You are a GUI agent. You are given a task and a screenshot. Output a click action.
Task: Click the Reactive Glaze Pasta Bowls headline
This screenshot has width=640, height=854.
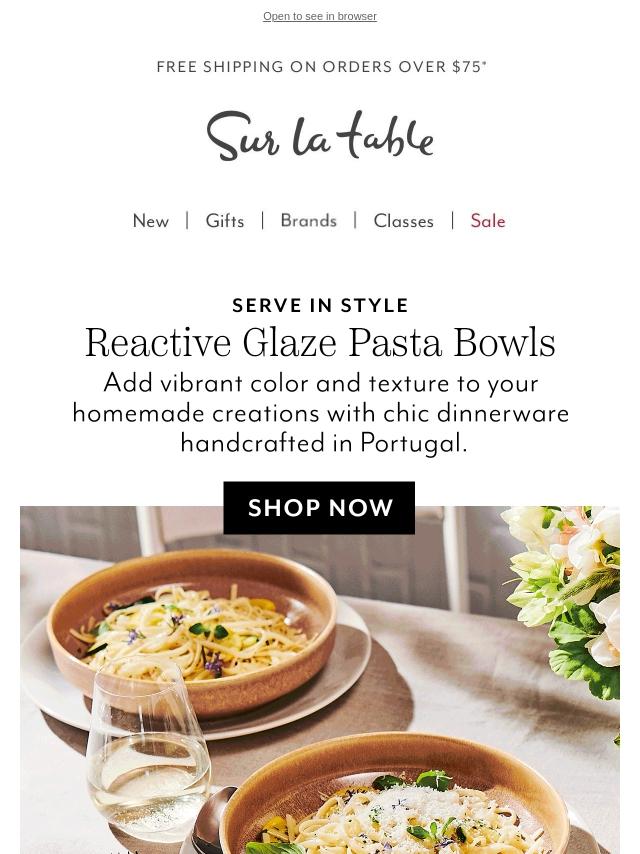pos(320,343)
